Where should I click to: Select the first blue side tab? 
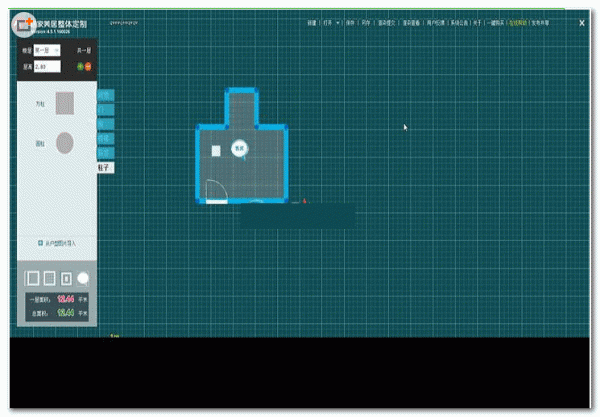pos(105,95)
